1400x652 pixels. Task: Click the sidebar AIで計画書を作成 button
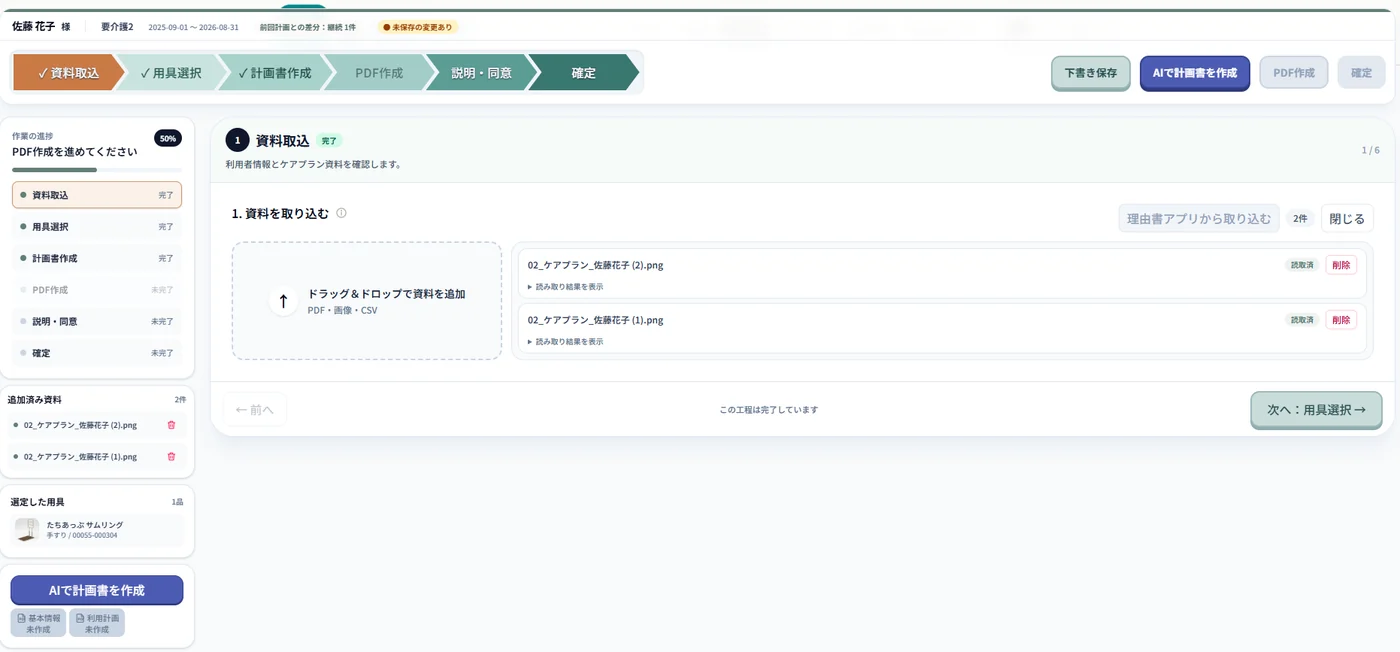97,590
